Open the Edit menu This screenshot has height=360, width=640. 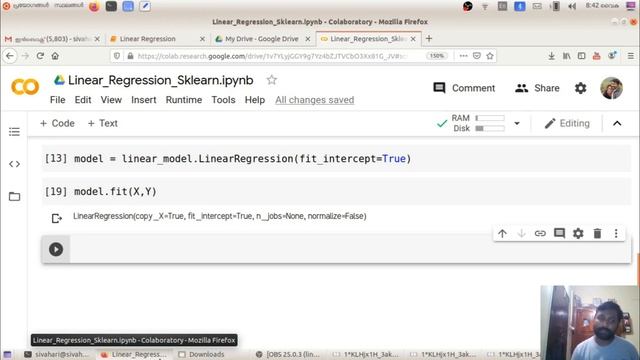[83, 100]
